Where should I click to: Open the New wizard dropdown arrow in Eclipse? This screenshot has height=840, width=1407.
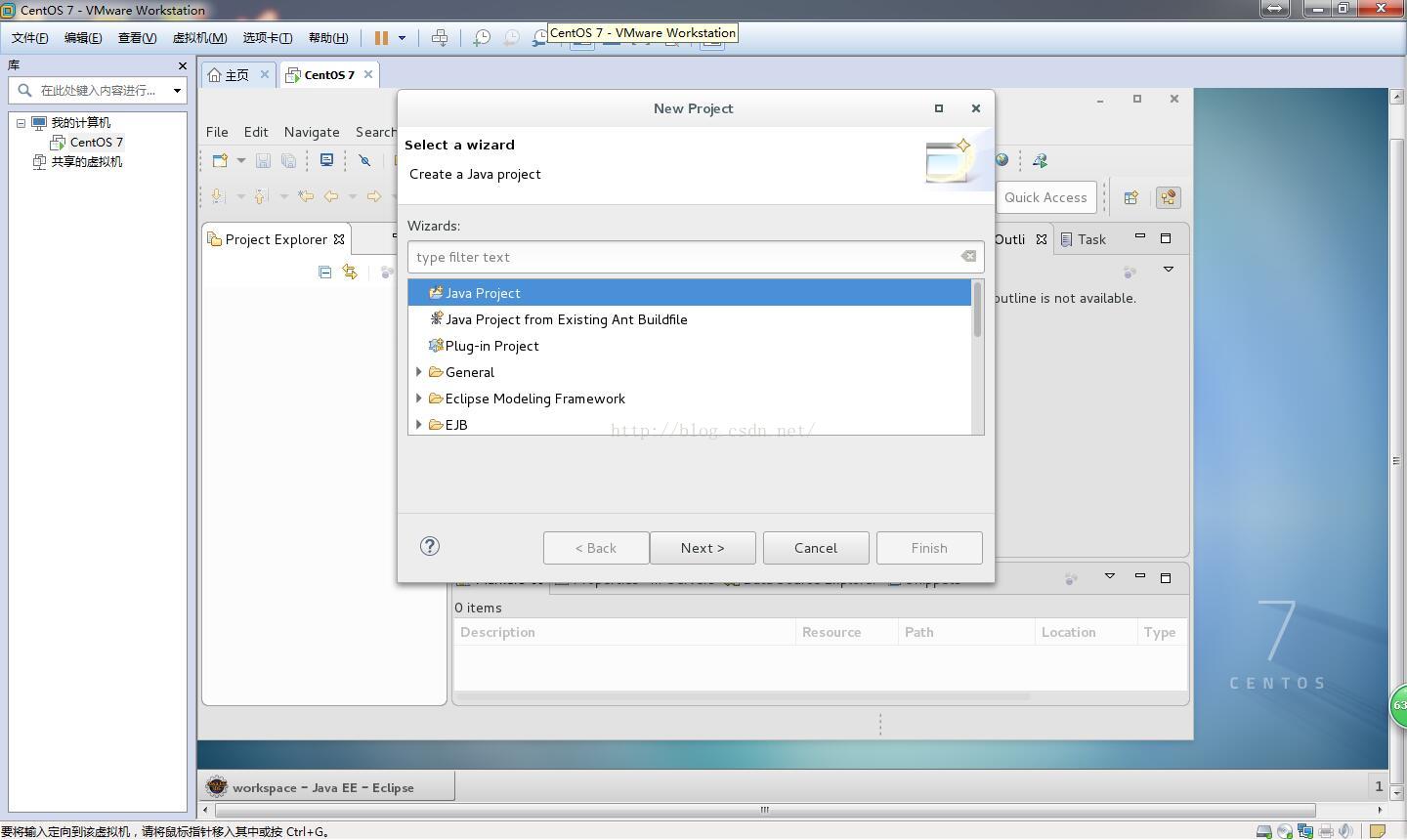pyautogui.click(x=240, y=161)
